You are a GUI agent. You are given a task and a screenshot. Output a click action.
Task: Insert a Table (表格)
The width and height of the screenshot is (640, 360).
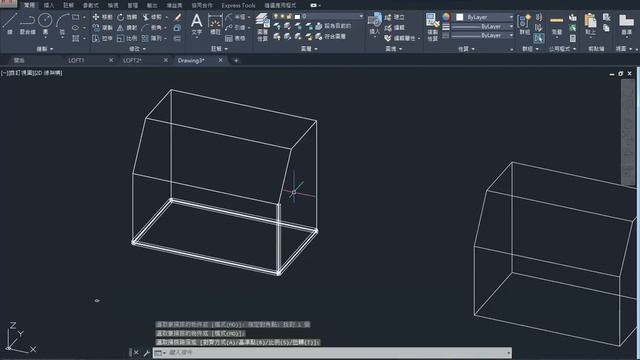tap(235, 38)
